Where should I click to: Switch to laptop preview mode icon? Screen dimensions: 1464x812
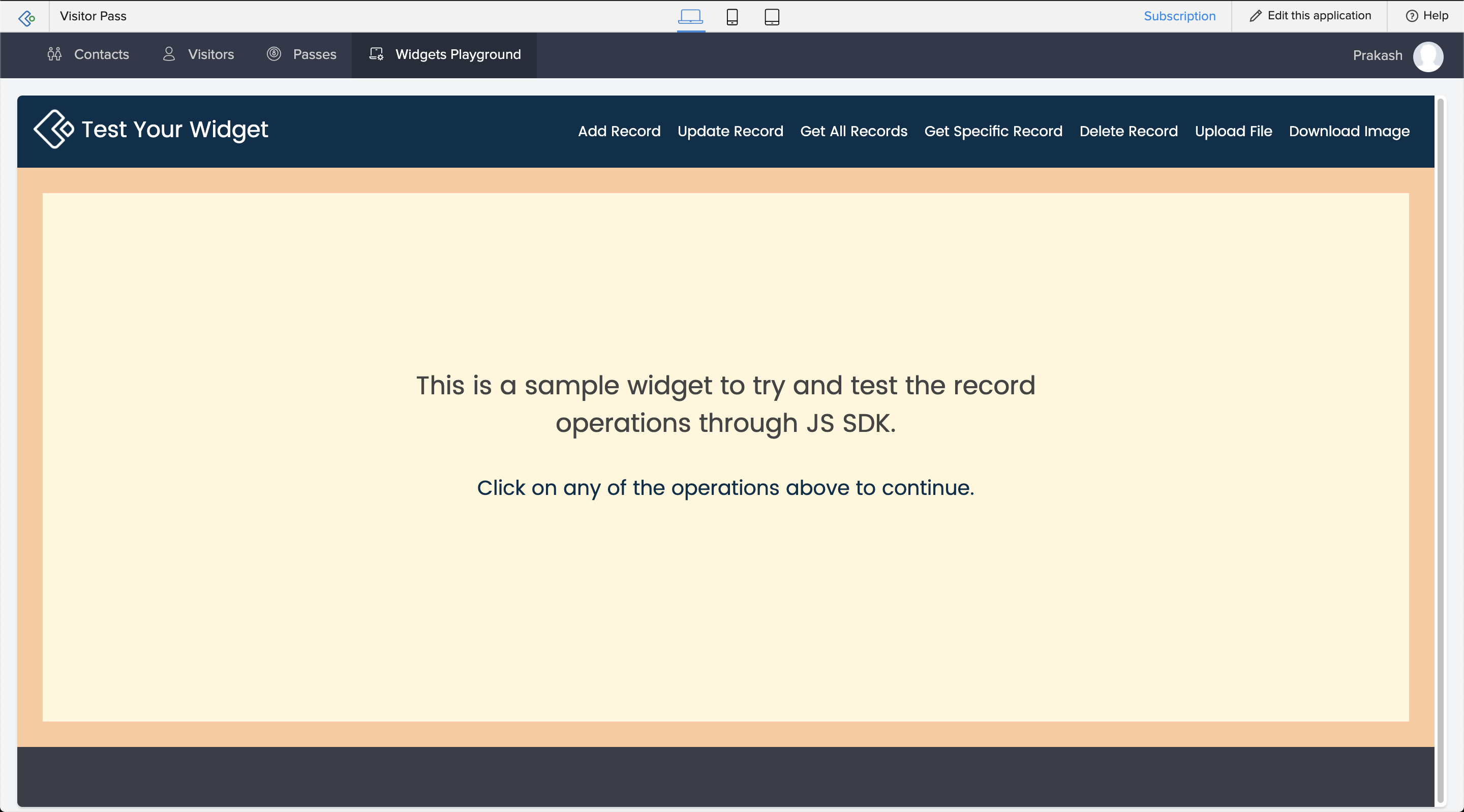pos(690,16)
